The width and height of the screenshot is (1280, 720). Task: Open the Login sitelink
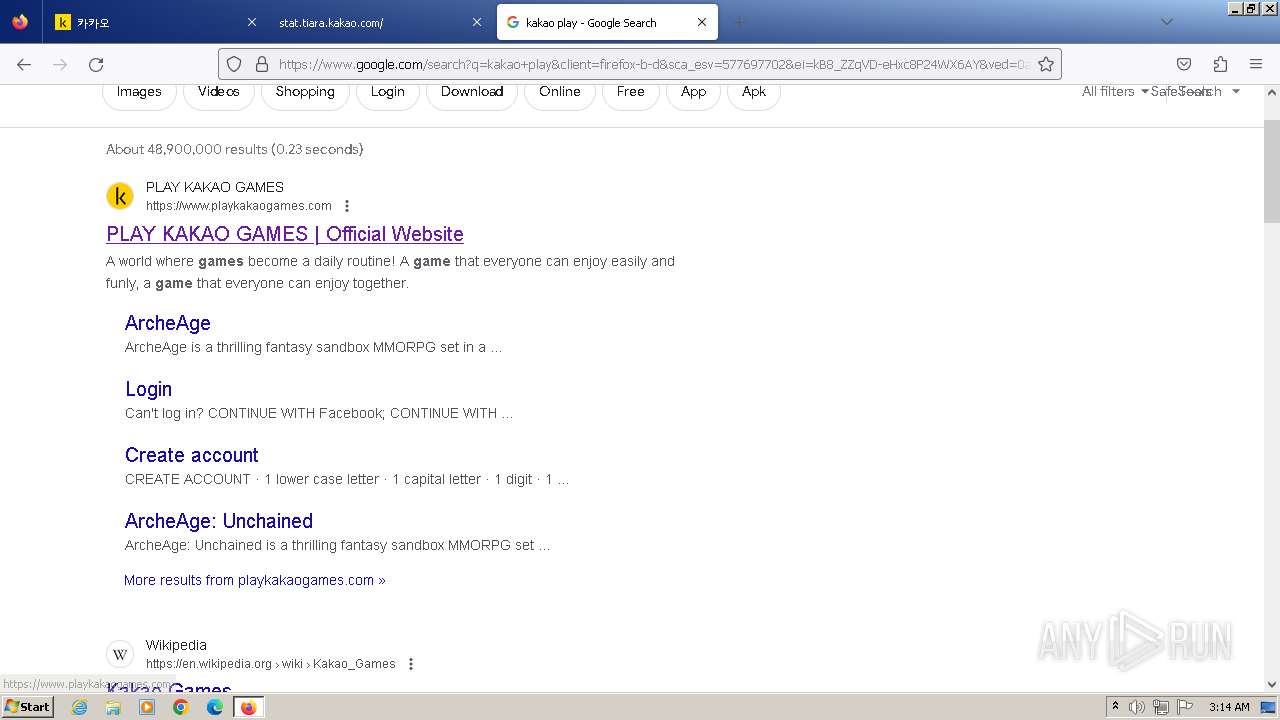[x=149, y=389]
